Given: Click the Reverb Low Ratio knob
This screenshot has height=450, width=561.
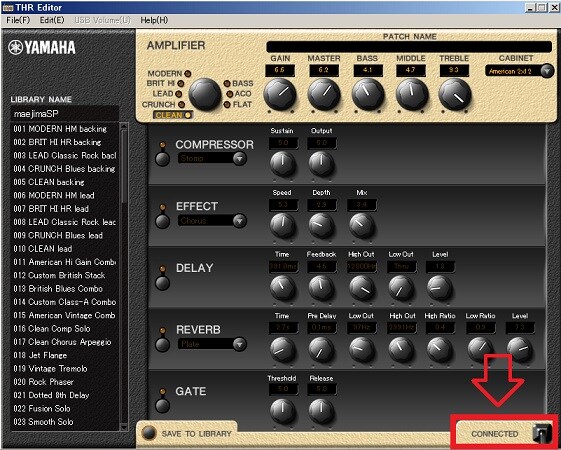Looking at the screenshot, I should point(480,349).
